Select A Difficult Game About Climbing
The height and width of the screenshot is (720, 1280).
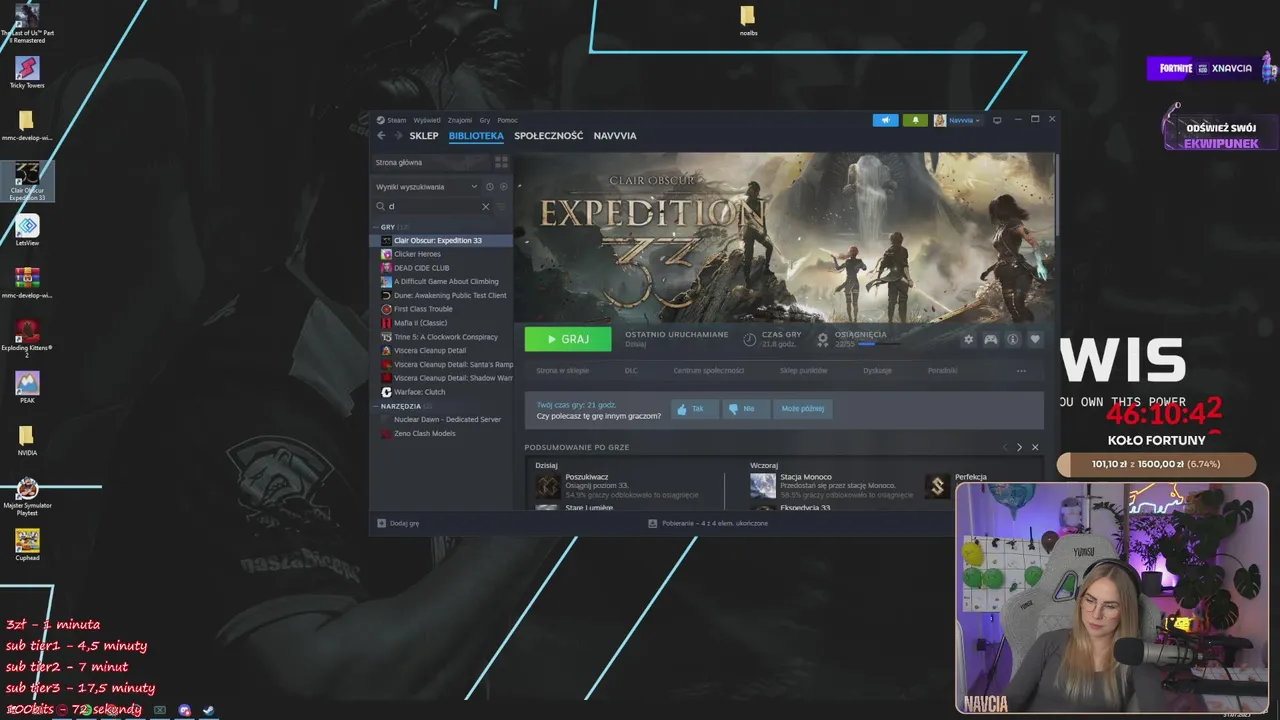click(441, 282)
